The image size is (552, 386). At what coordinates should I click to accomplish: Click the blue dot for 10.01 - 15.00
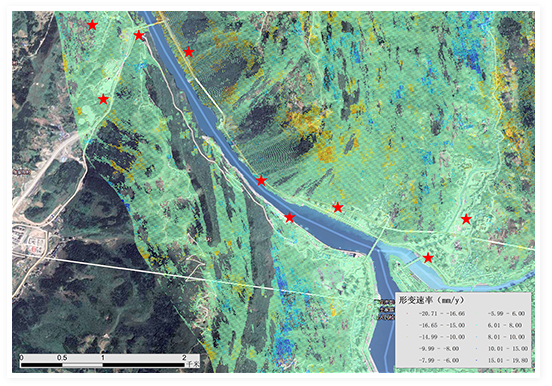(x=476, y=349)
